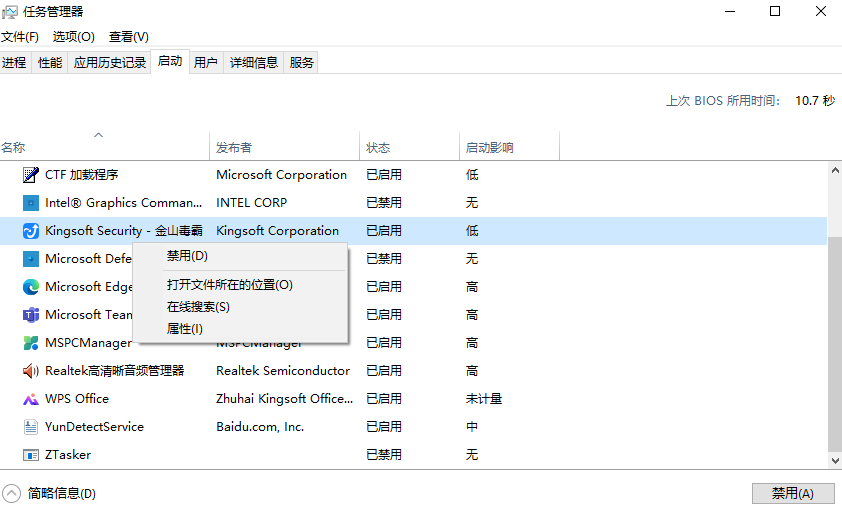
Task: Click the Intel Graphics Command icon
Action: pos(31,203)
